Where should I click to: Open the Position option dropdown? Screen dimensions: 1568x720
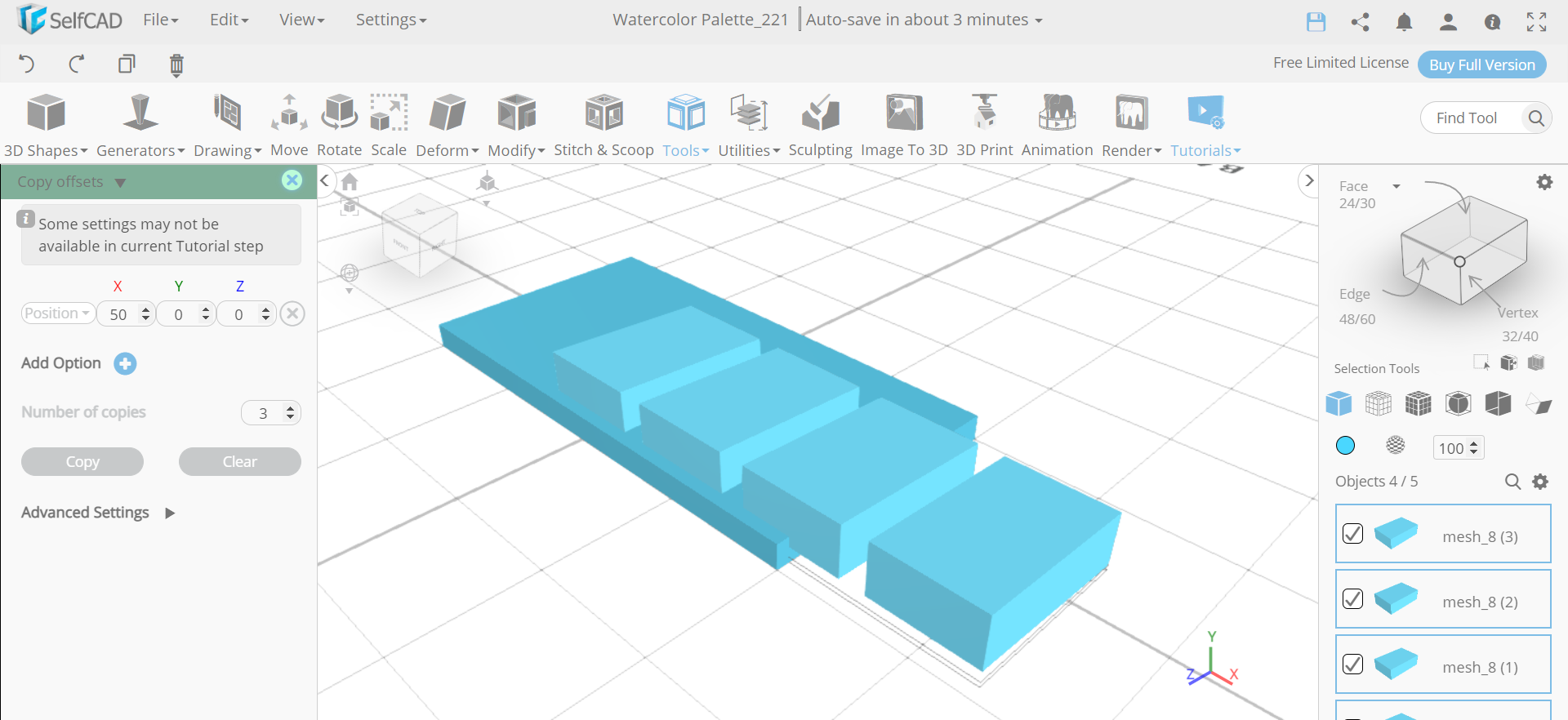57,313
